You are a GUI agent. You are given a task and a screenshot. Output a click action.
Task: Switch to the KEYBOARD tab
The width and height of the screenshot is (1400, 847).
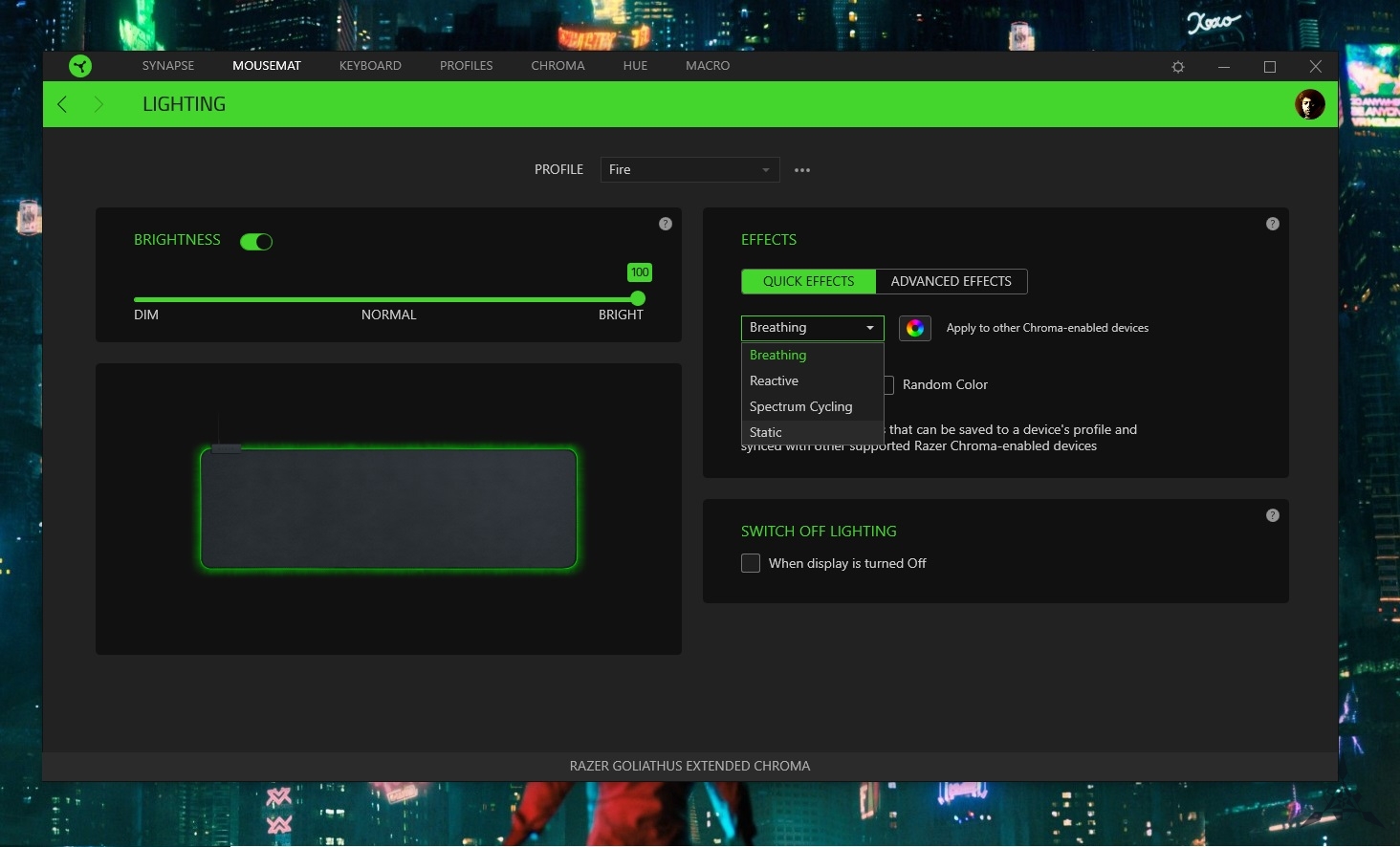point(369,66)
